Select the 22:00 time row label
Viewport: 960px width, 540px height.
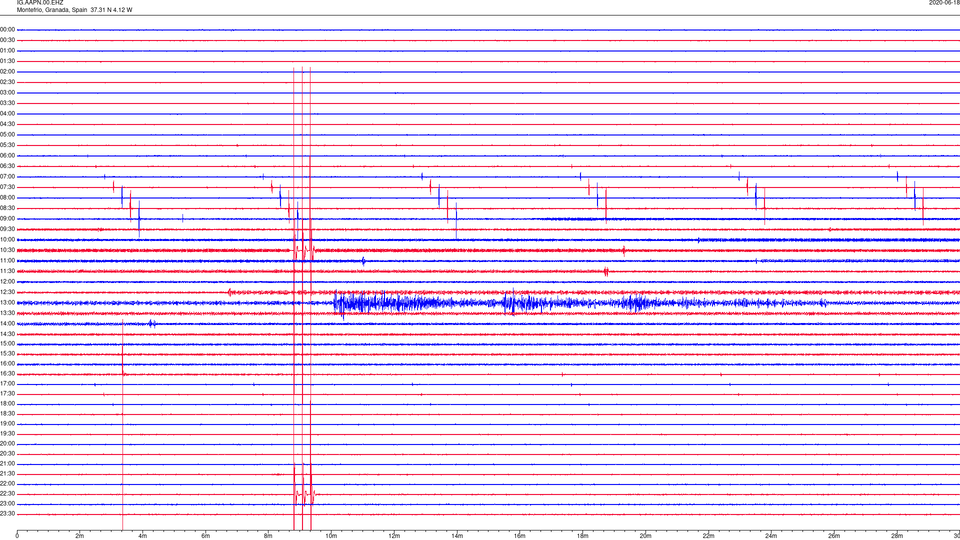pyautogui.click(x=8, y=484)
